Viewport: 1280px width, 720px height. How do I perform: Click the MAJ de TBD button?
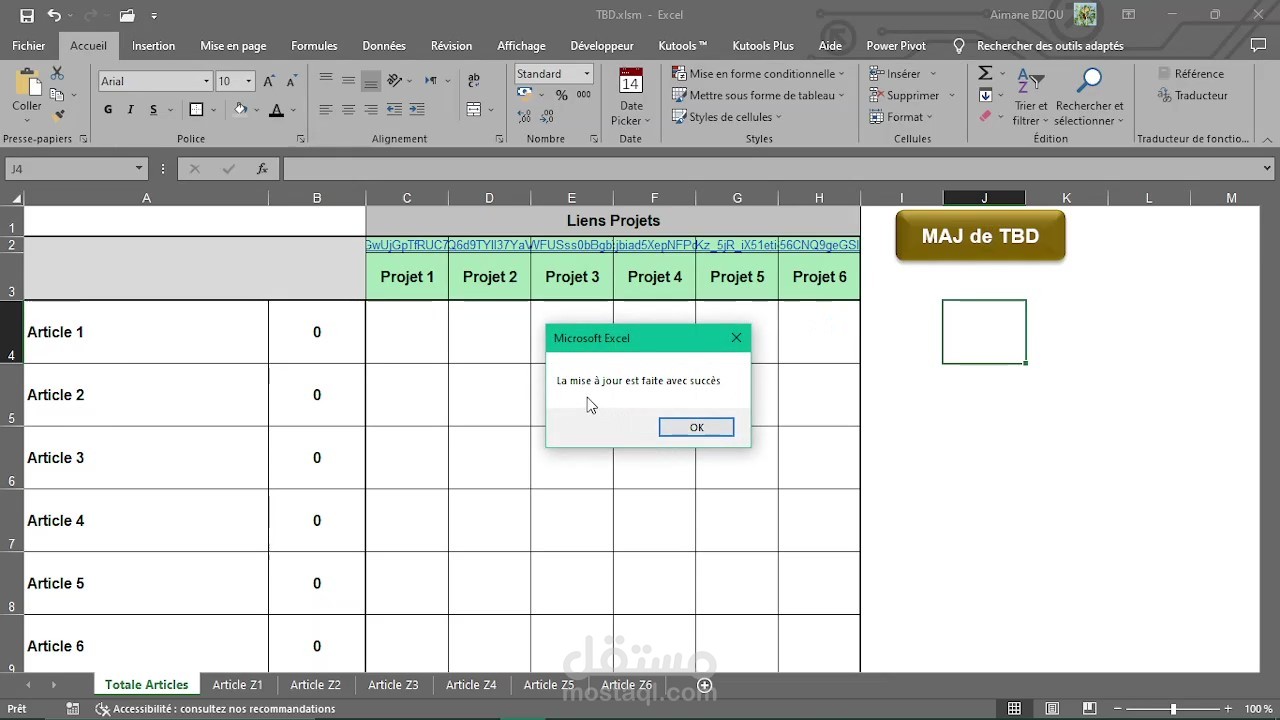pyautogui.click(x=980, y=236)
